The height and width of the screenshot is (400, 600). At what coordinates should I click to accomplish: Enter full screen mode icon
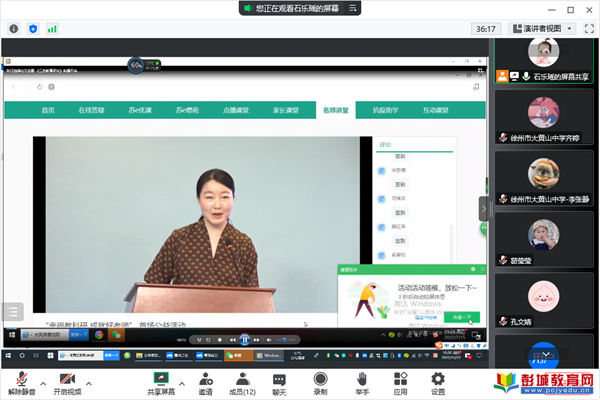click(589, 29)
